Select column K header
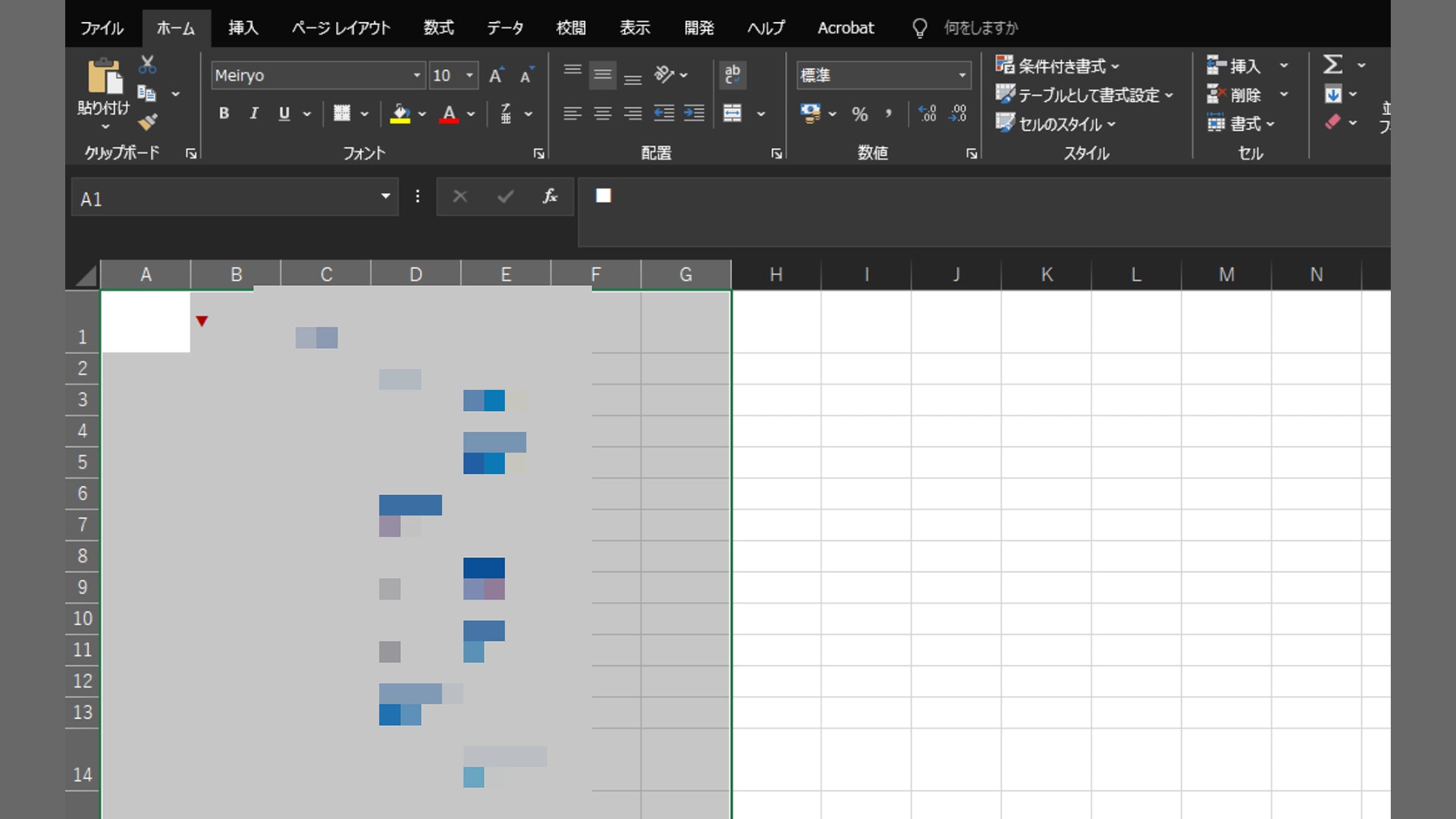Image resolution: width=1456 pixels, height=819 pixels. point(1046,275)
